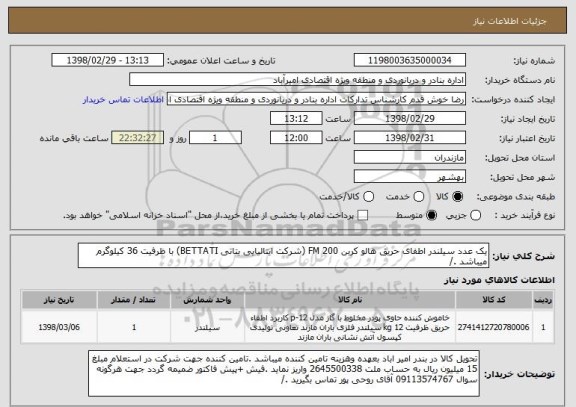Click the تاریخ ایجاد نیاز date field

410,119
